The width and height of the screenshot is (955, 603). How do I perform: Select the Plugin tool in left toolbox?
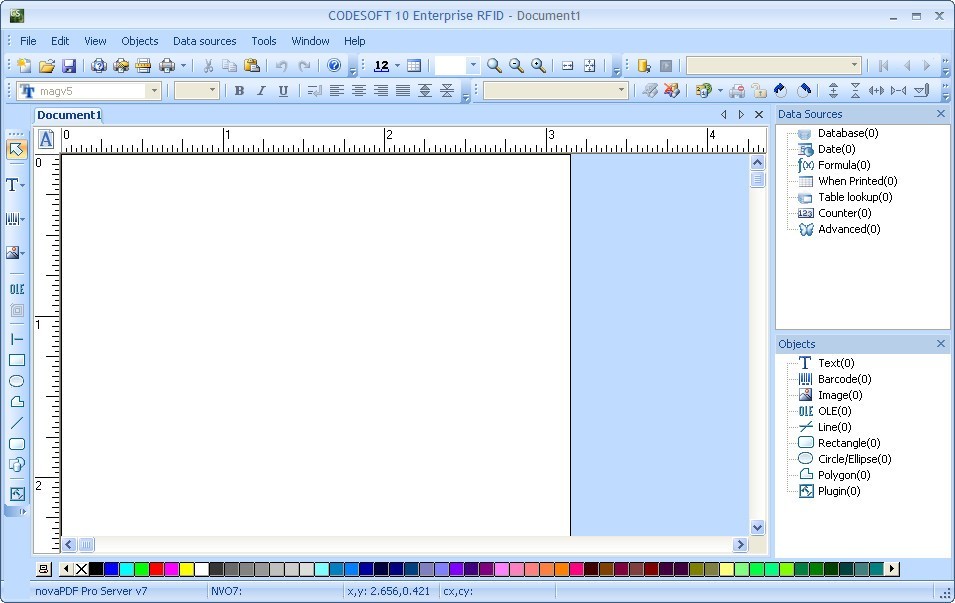[16, 494]
